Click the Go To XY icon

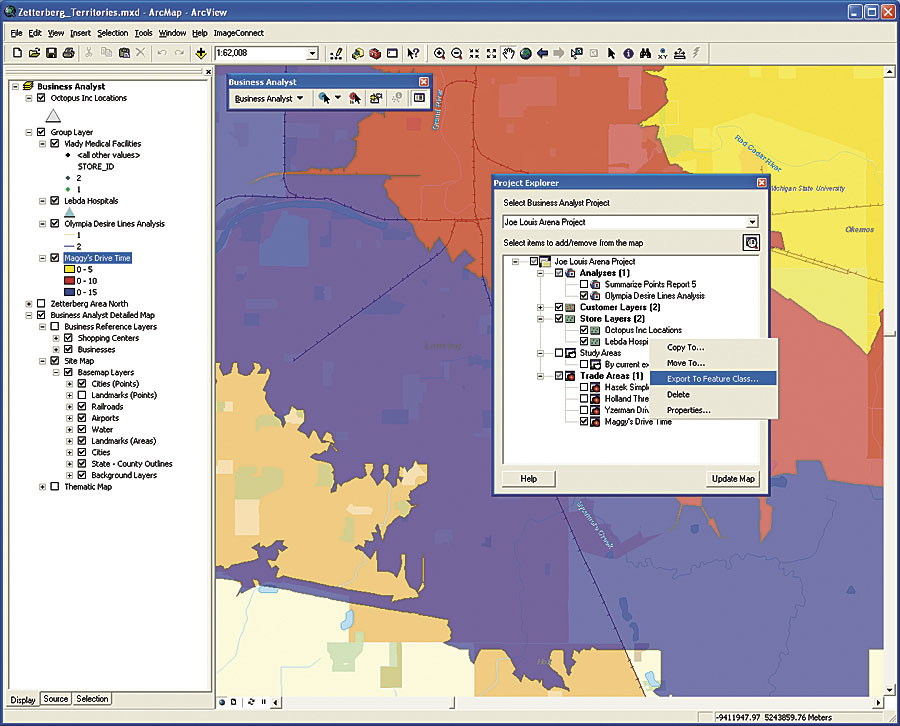point(663,53)
